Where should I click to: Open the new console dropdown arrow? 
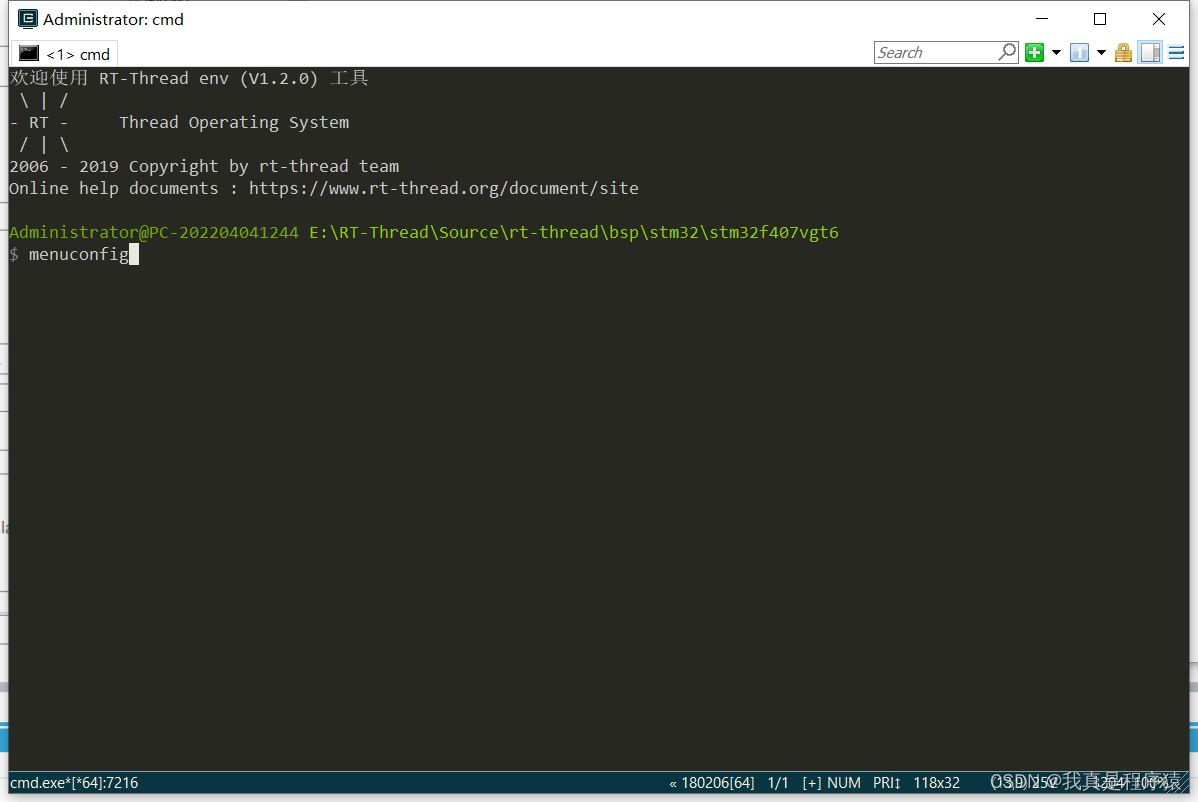(1057, 53)
